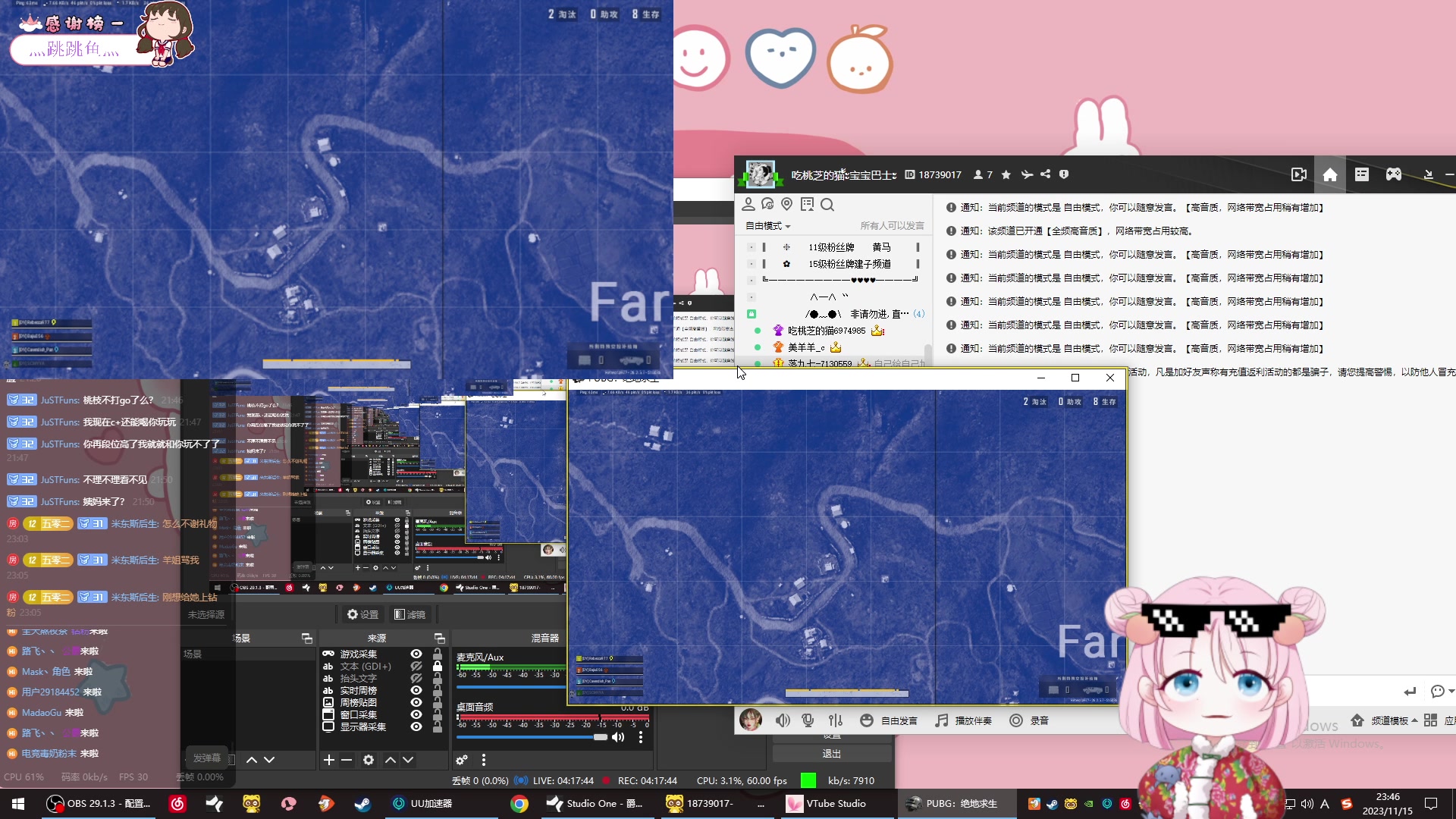
Task: Click the send enter icon in YY chat
Action: tap(1410, 691)
